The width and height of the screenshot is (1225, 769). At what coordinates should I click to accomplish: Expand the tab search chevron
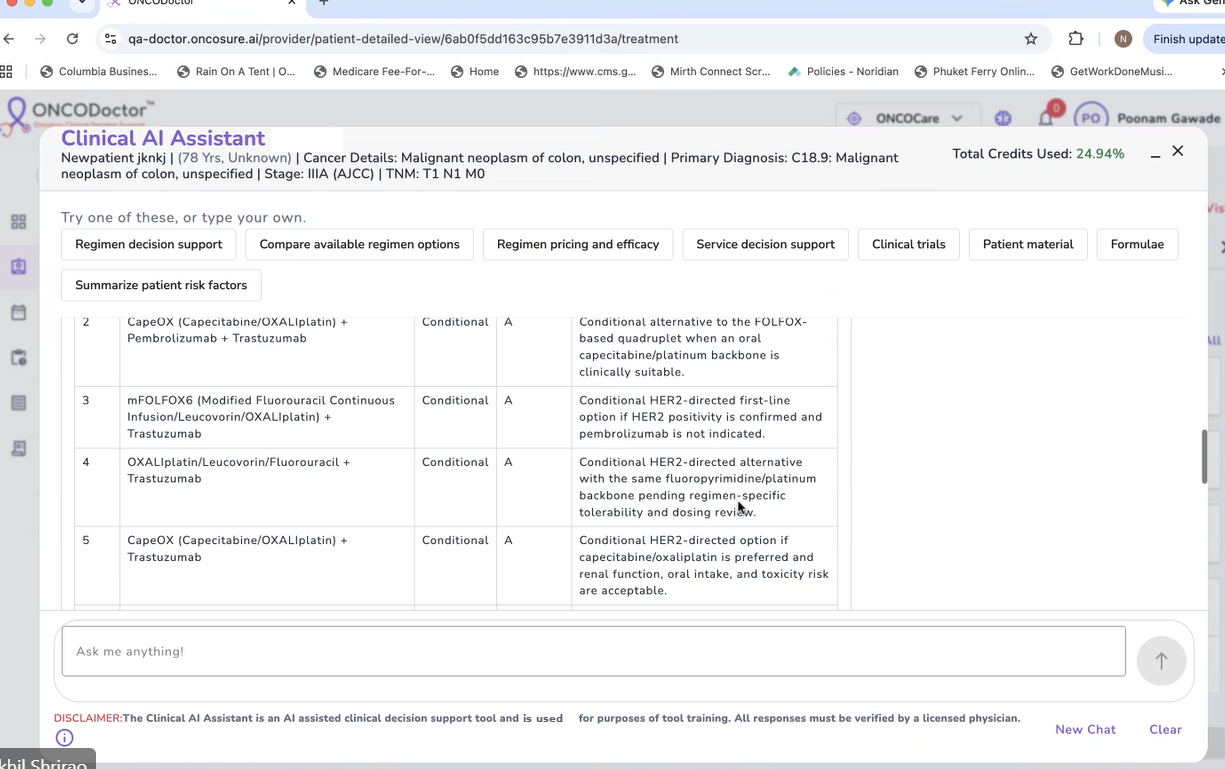pos(83,4)
